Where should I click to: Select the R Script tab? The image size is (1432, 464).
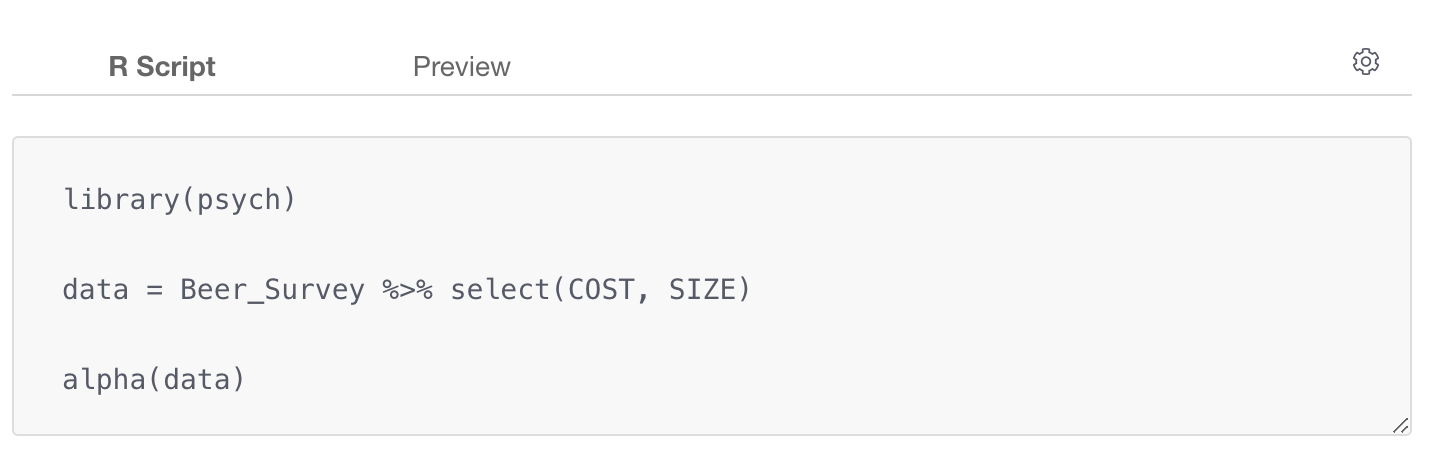162,67
